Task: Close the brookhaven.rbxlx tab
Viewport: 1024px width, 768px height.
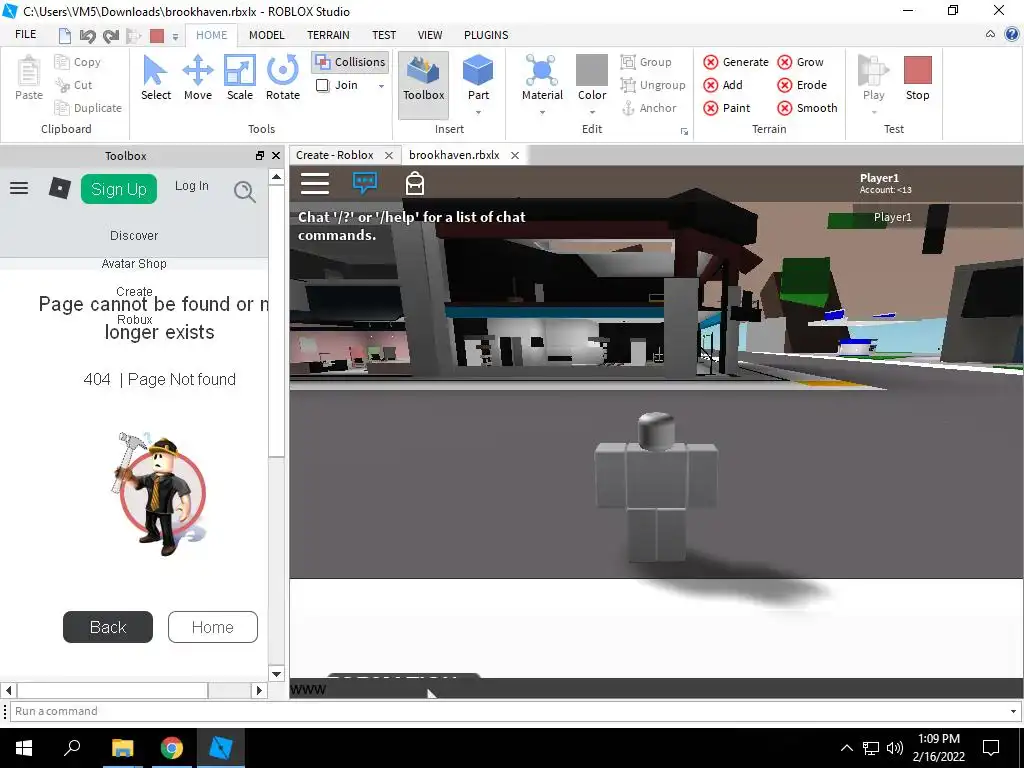Action: (x=515, y=155)
